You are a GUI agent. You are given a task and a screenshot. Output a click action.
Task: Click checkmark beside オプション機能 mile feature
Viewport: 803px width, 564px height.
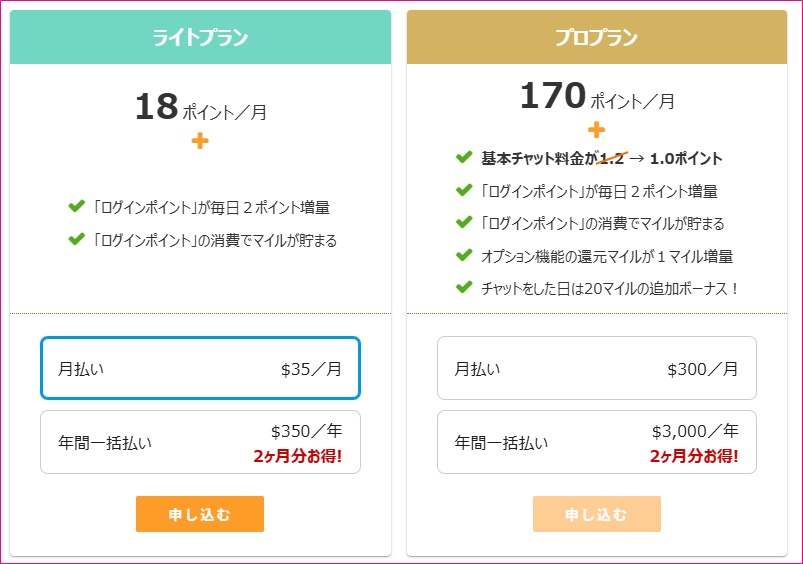pyautogui.click(x=463, y=255)
